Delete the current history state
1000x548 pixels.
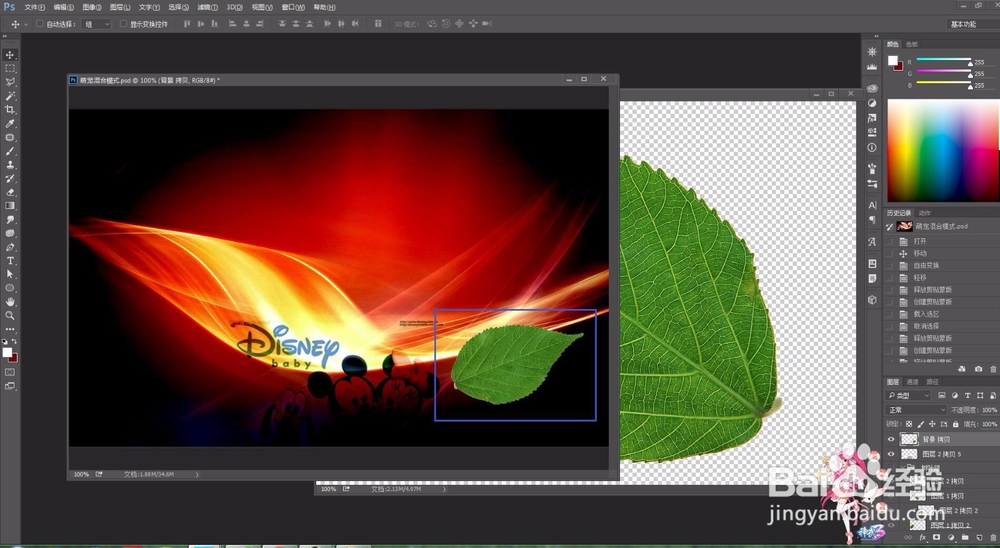click(x=993, y=369)
